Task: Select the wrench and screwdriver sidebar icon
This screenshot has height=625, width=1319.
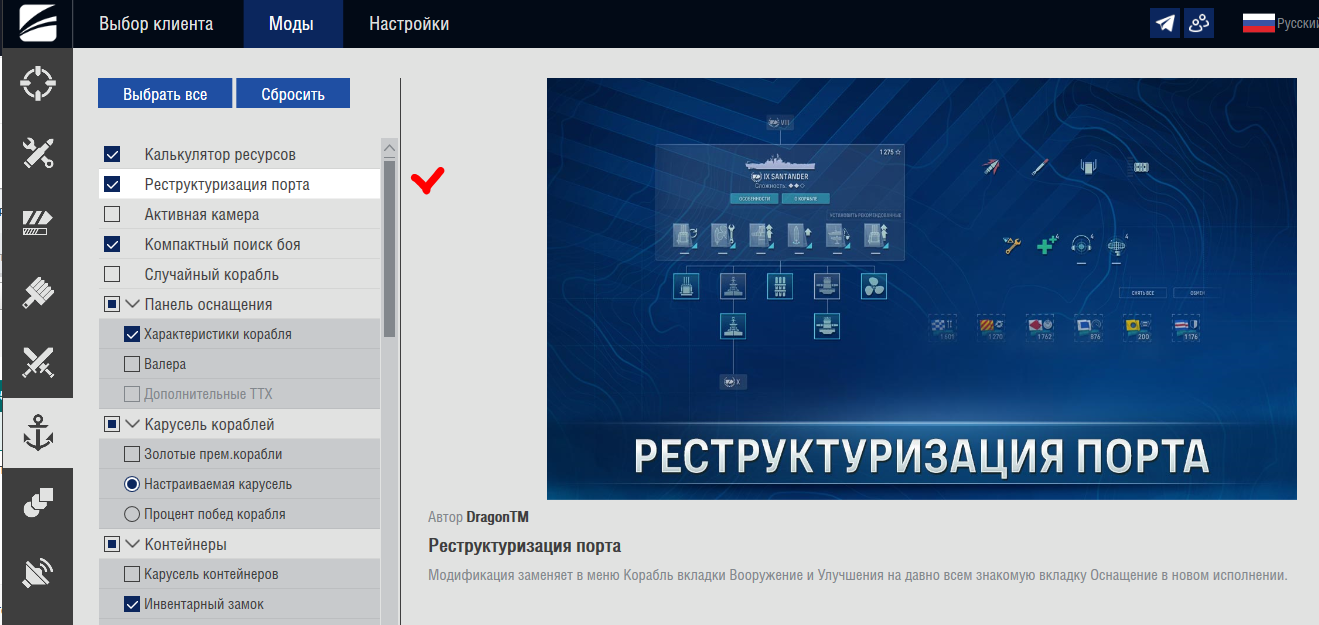Action: (37, 153)
